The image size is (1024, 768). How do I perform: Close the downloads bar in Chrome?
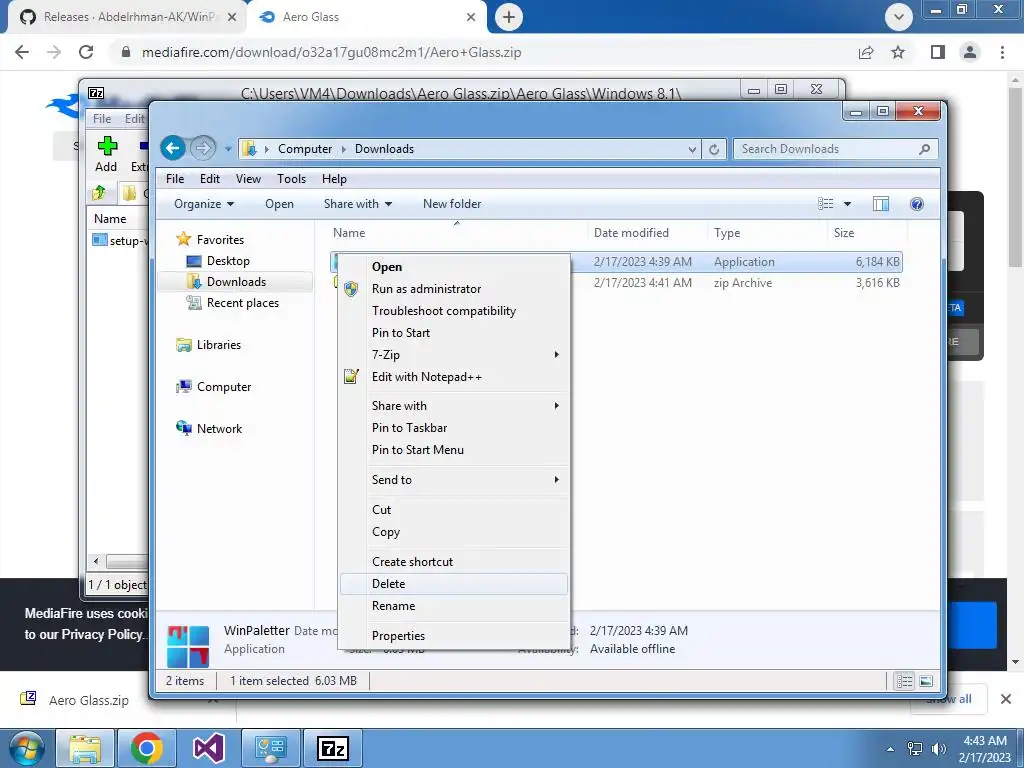[1006, 699]
